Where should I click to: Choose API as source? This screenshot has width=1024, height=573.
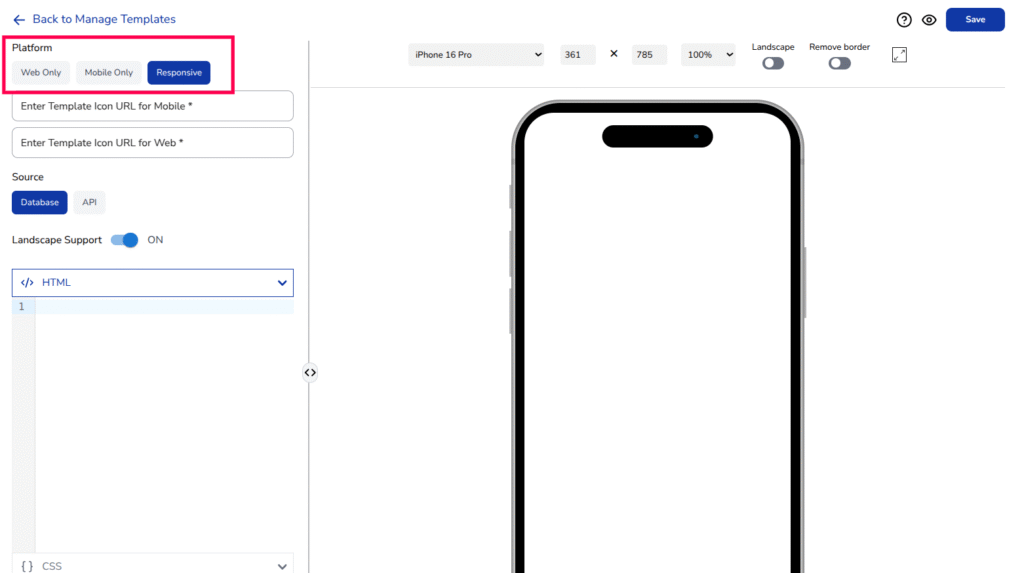click(x=89, y=203)
